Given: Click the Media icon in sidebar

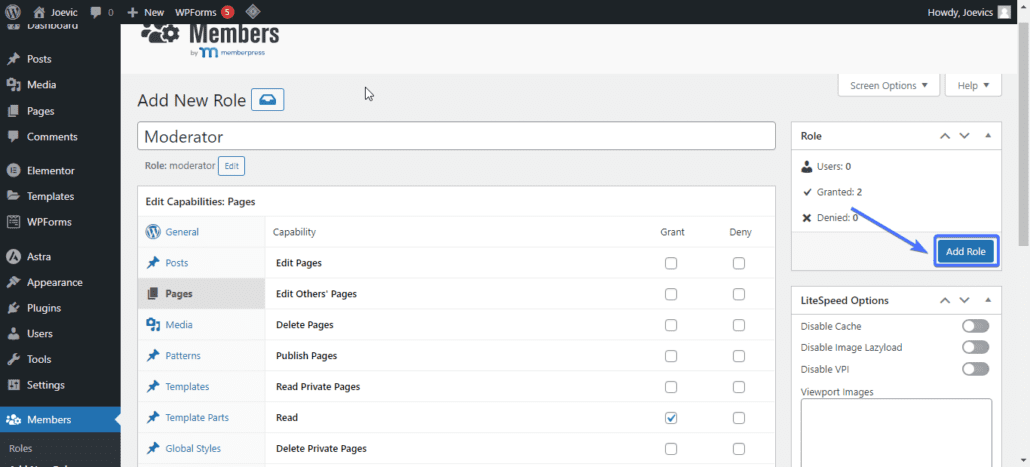Looking at the screenshot, I should (x=13, y=85).
